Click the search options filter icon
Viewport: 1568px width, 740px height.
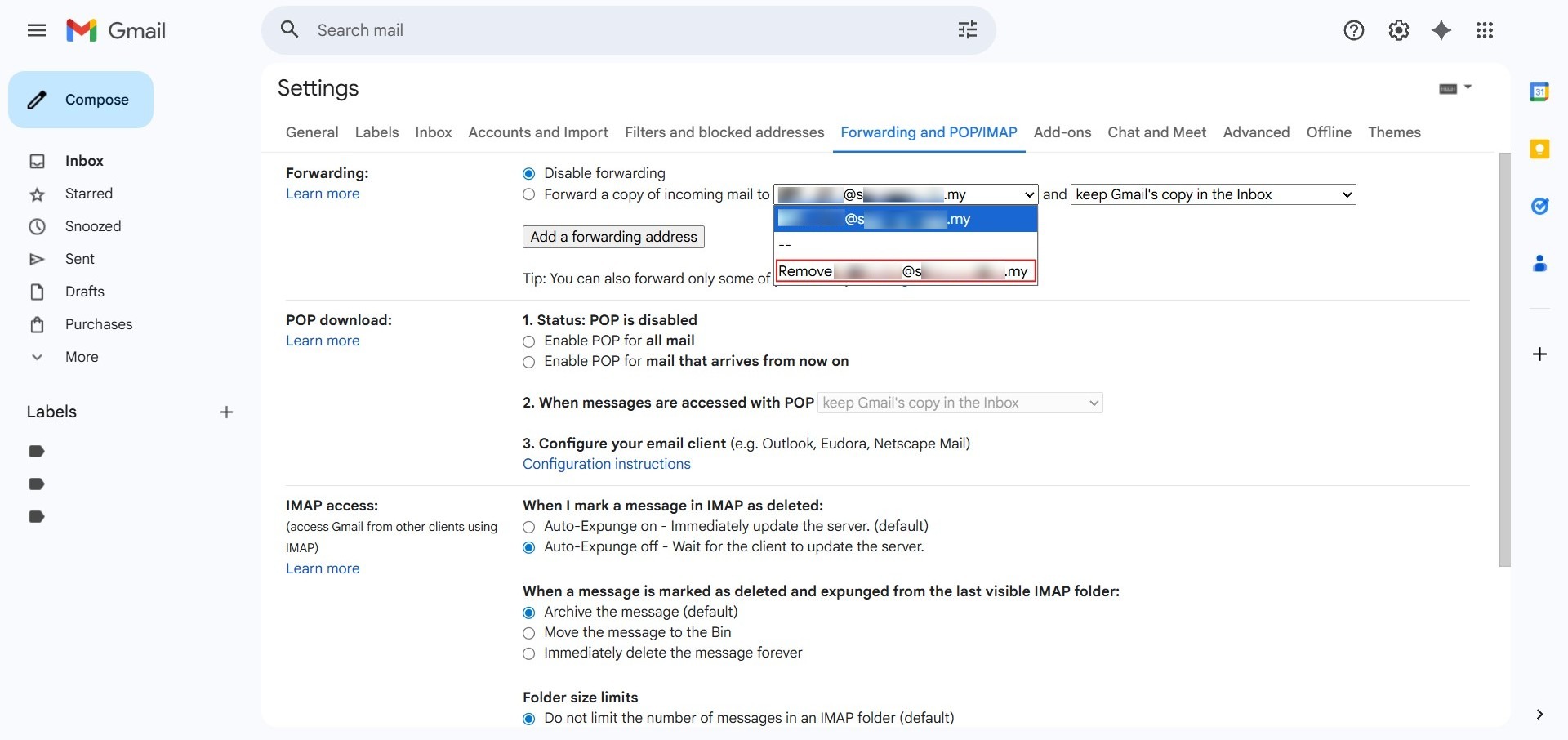pos(967,30)
